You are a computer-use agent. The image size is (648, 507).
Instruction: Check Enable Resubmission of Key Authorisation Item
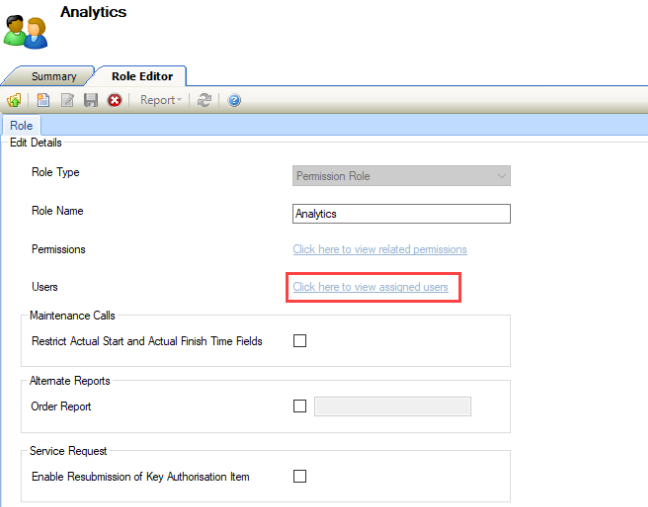point(300,476)
